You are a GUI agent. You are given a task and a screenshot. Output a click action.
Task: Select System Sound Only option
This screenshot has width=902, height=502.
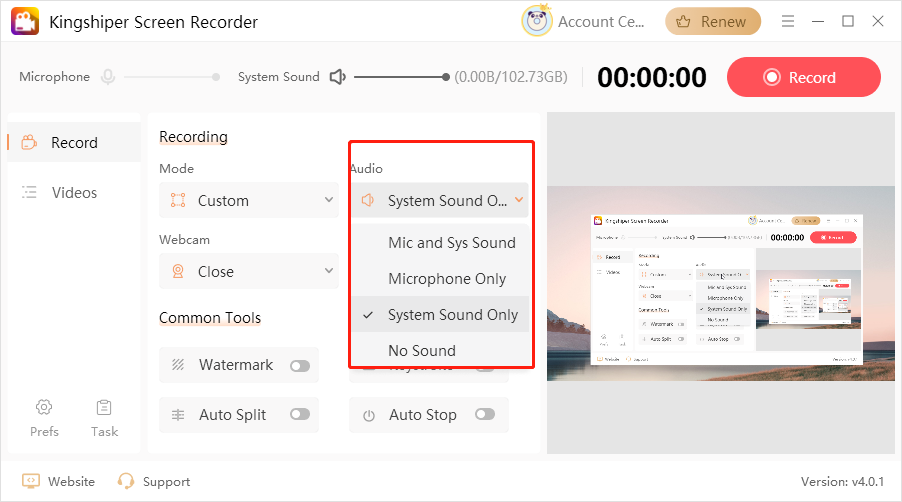click(x=440, y=315)
